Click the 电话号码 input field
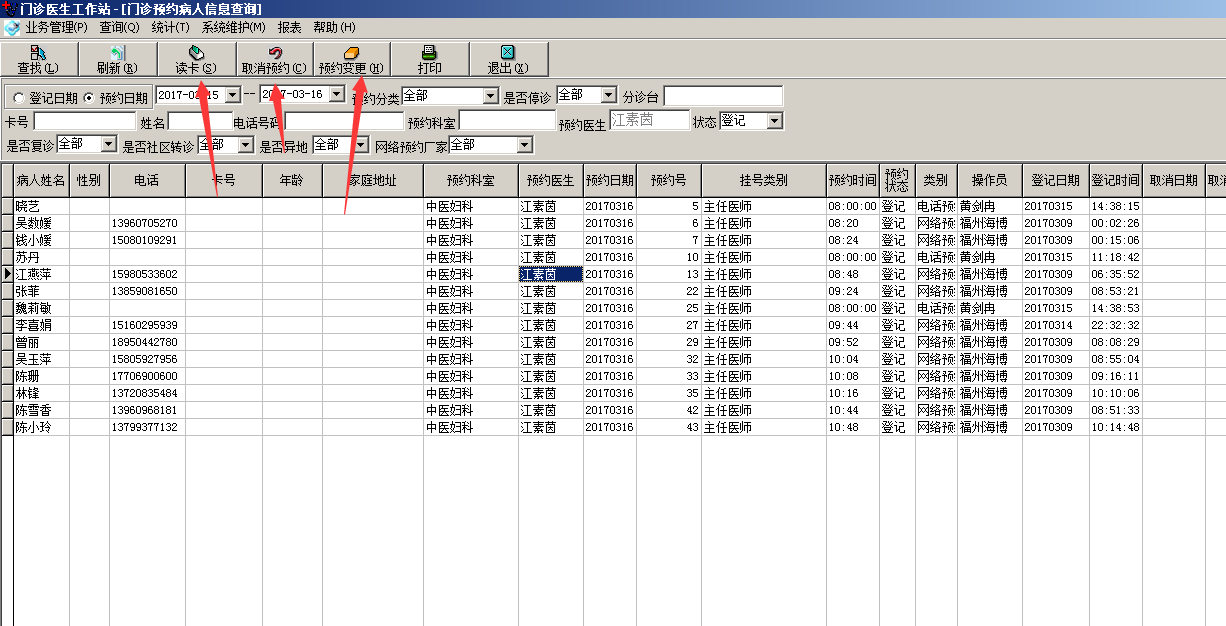Image resolution: width=1226 pixels, height=626 pixels. click(345, 121)
